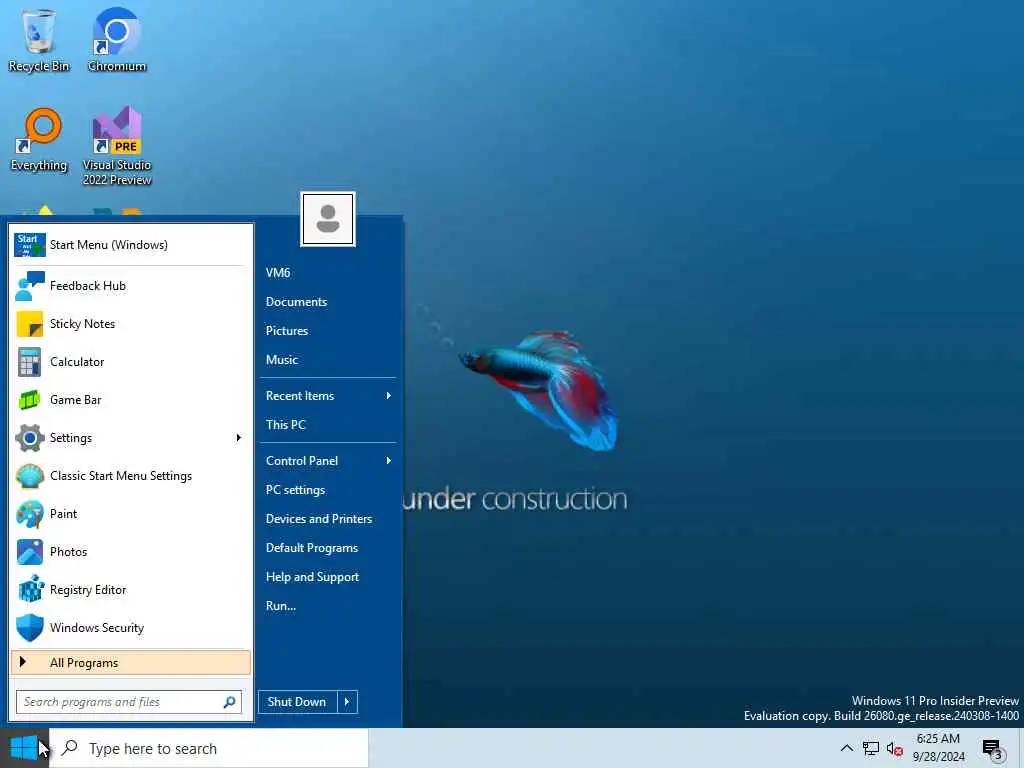The width and height of the screenshot is (1024, 768).
Task: Launch Paint icon from the start menu
Action: (29, 514)
